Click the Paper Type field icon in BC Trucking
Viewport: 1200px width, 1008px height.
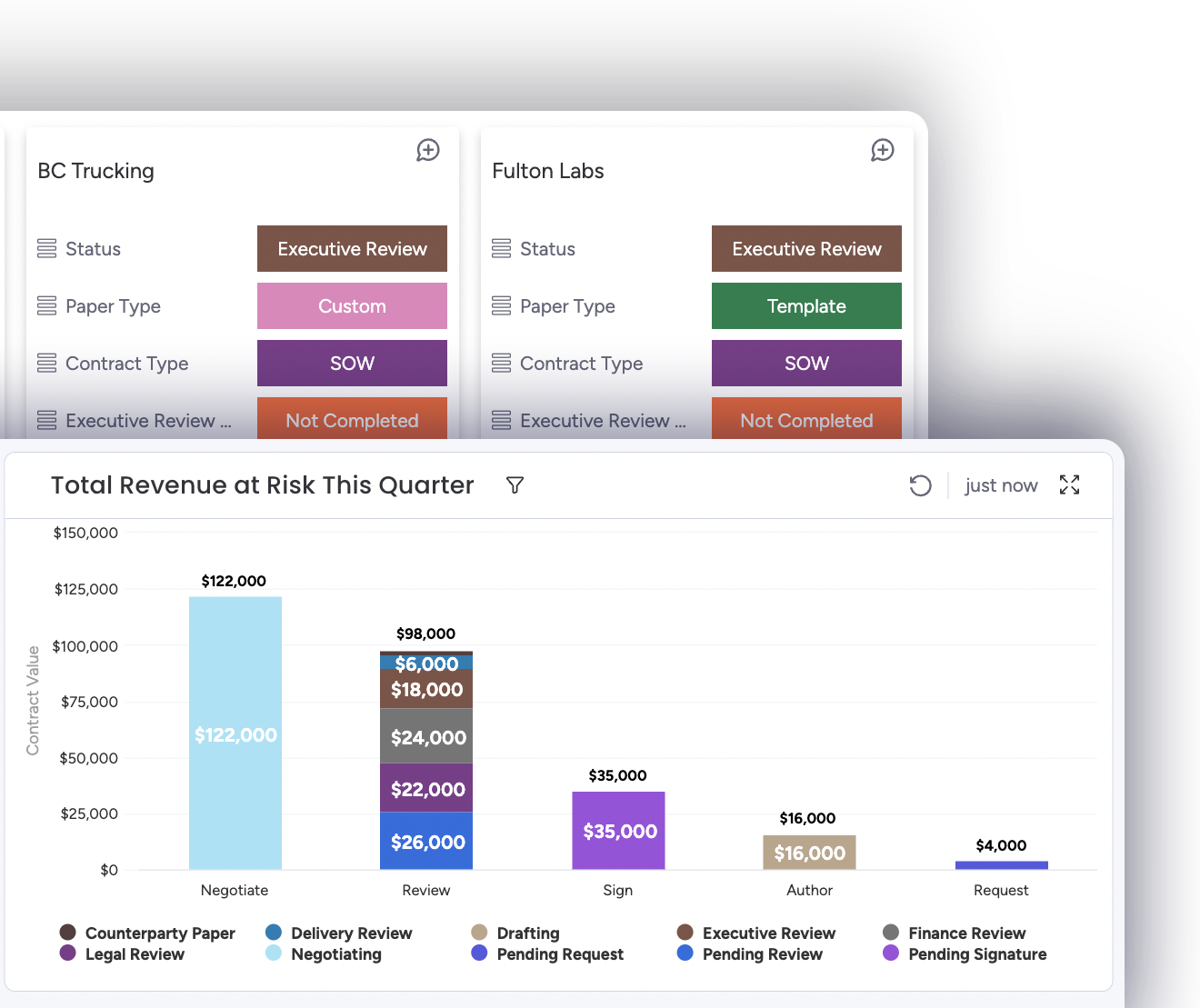46,306
